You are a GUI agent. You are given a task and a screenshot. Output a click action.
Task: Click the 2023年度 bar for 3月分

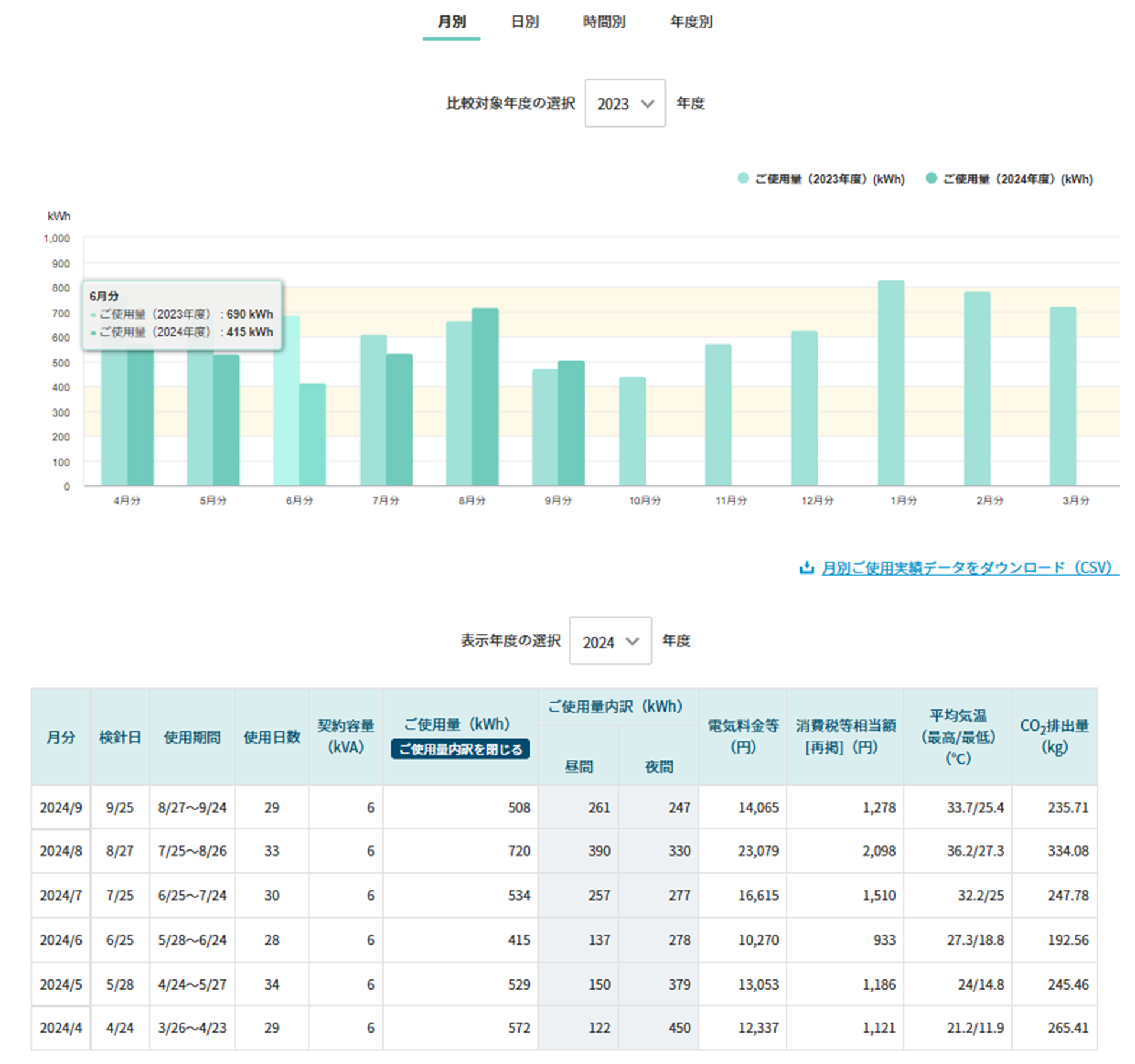pos(1063,396)
